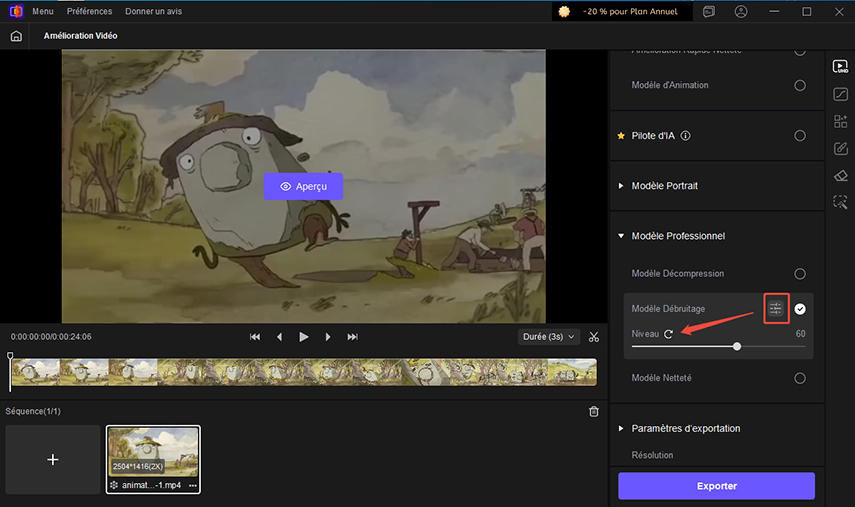Select the eraser tool in the right sidebar
Screen dimensions: 855x507
[840, 175]
